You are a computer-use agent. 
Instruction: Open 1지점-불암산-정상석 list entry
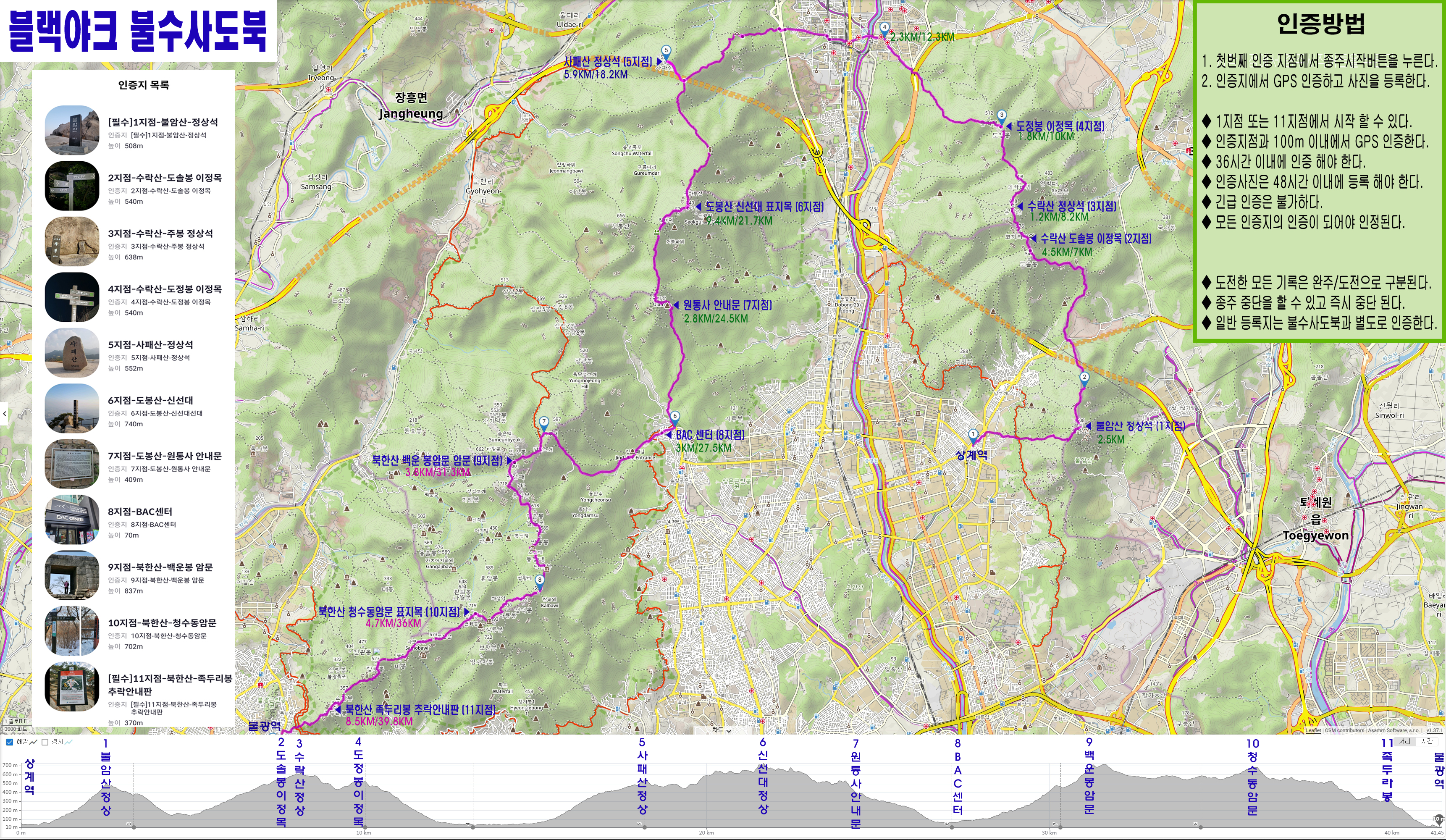(163, 122)
